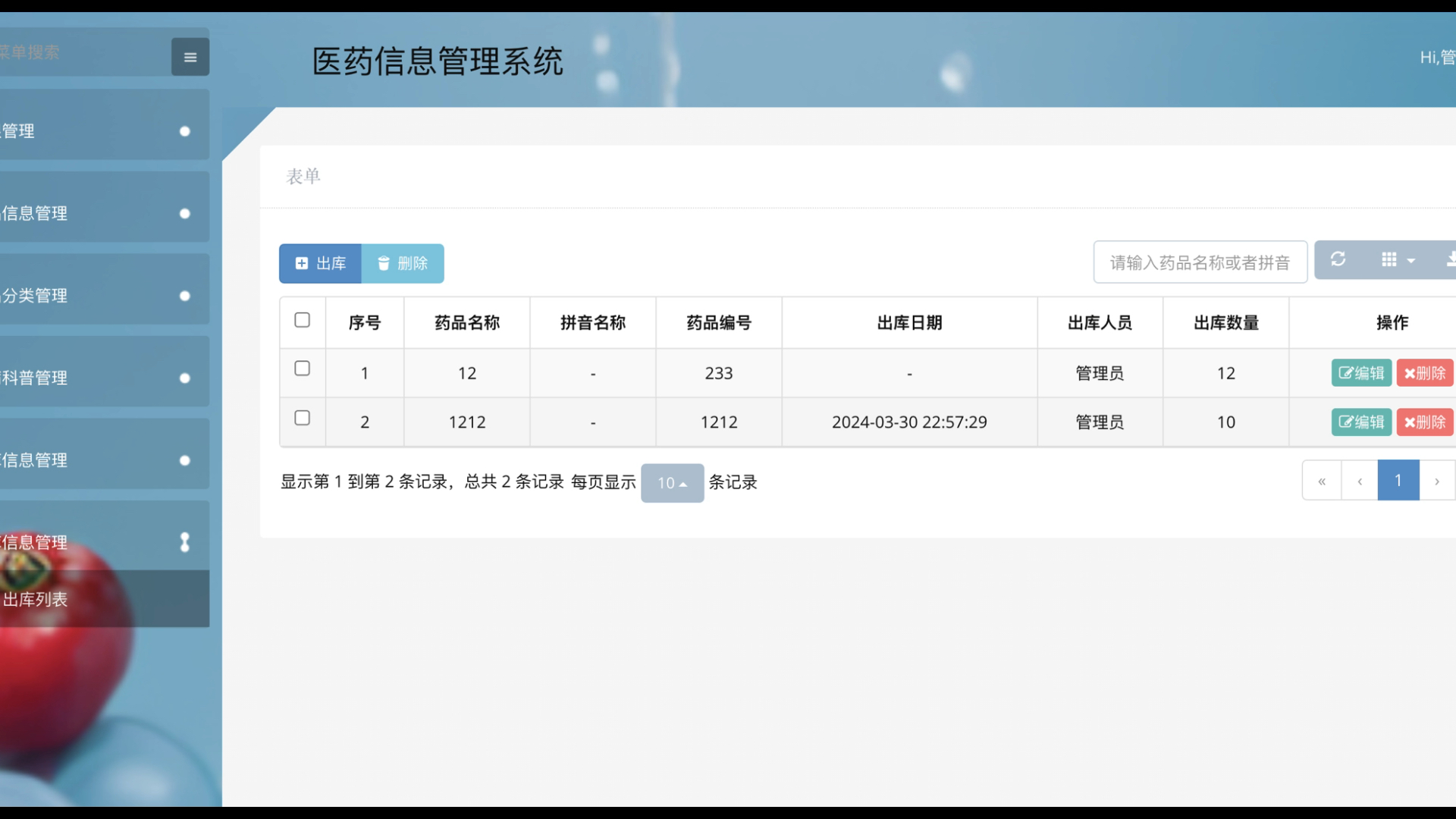
Task: Click the 出库 add button
Action: coord(320,263)
